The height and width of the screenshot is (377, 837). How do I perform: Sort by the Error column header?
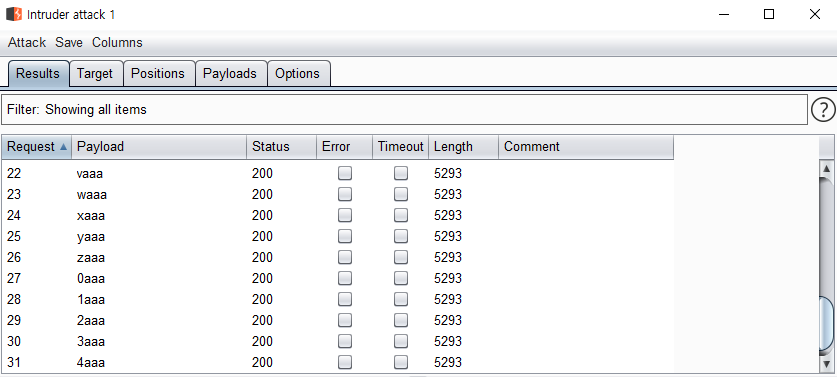point(344,147)
